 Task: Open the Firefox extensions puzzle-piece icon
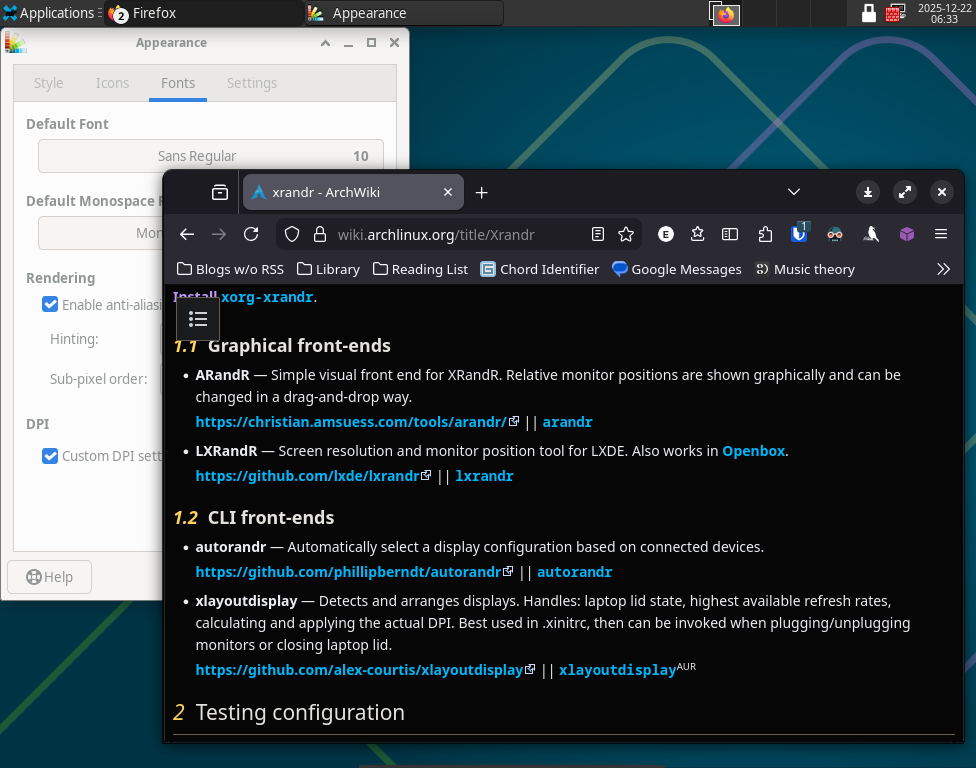tap(765, 234)
